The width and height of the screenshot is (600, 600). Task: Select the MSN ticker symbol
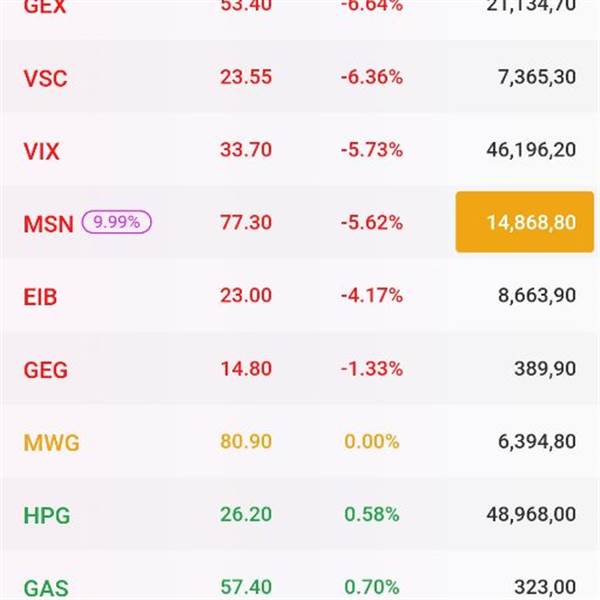pos(48,223)
